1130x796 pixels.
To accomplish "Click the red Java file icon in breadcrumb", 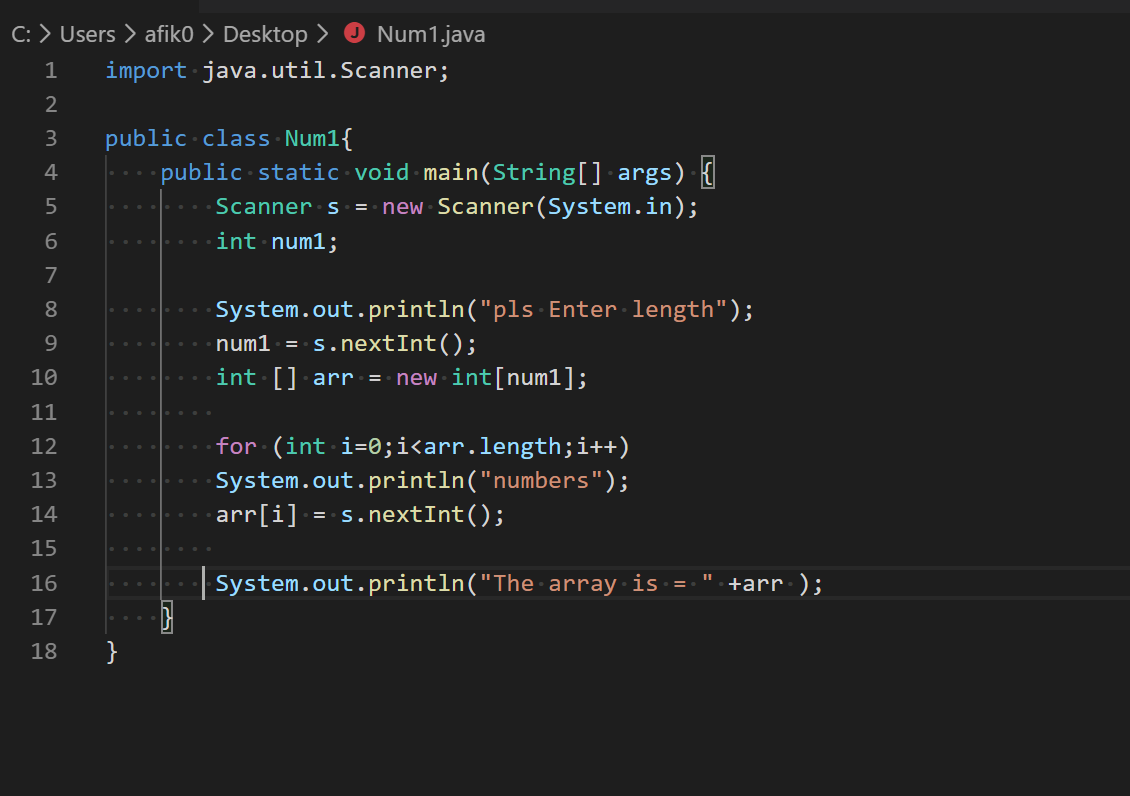I will [x=354, y=34].
